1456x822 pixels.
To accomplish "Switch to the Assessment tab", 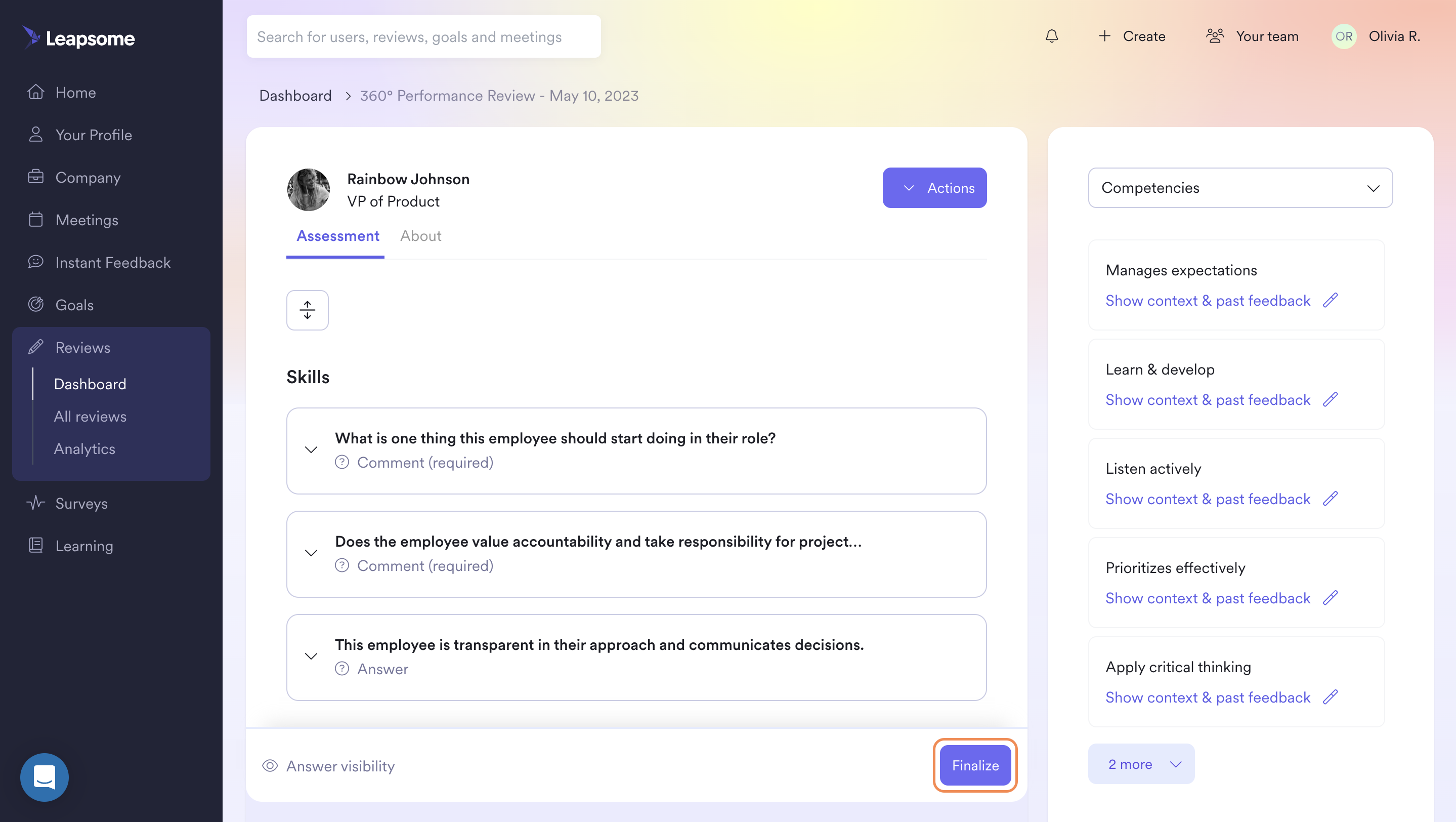I will point(337,236).
